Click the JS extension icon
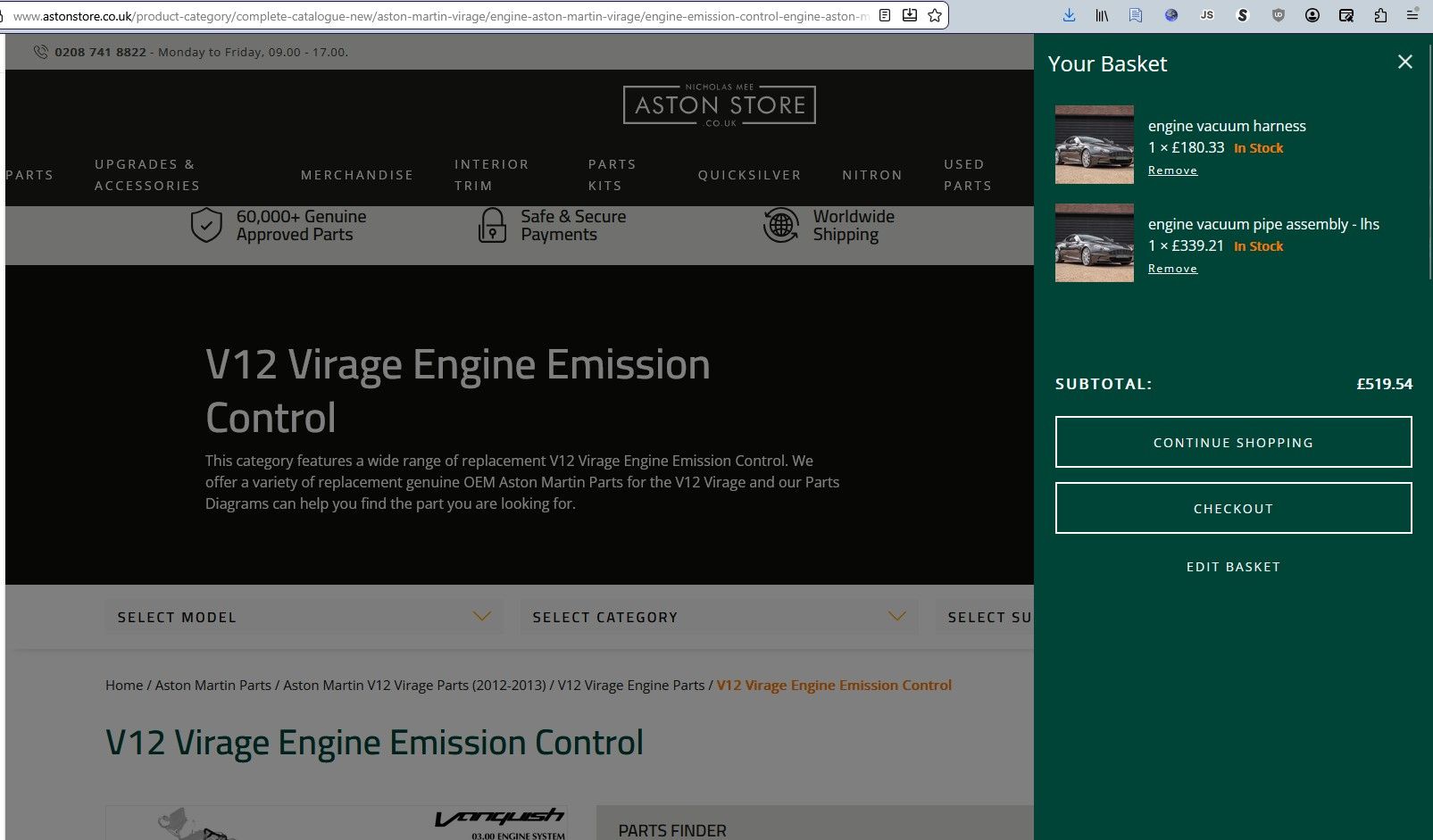This screenshot has height=840, width=1433. [x=1207, y=15]
